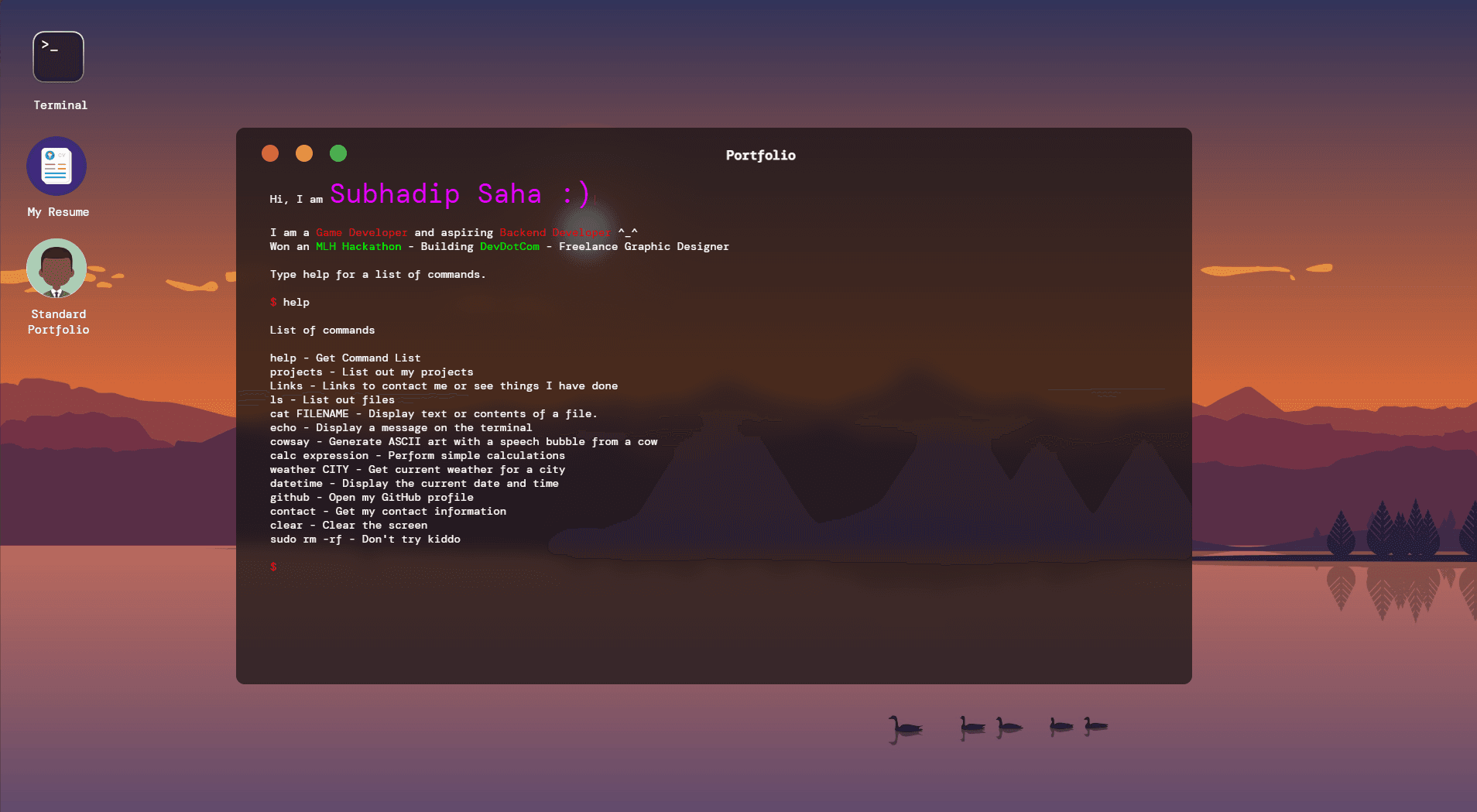Open the My Resume desktop icon
Image resolution: width=1477 pixels, height=812 pixels.
coord(57,166)
